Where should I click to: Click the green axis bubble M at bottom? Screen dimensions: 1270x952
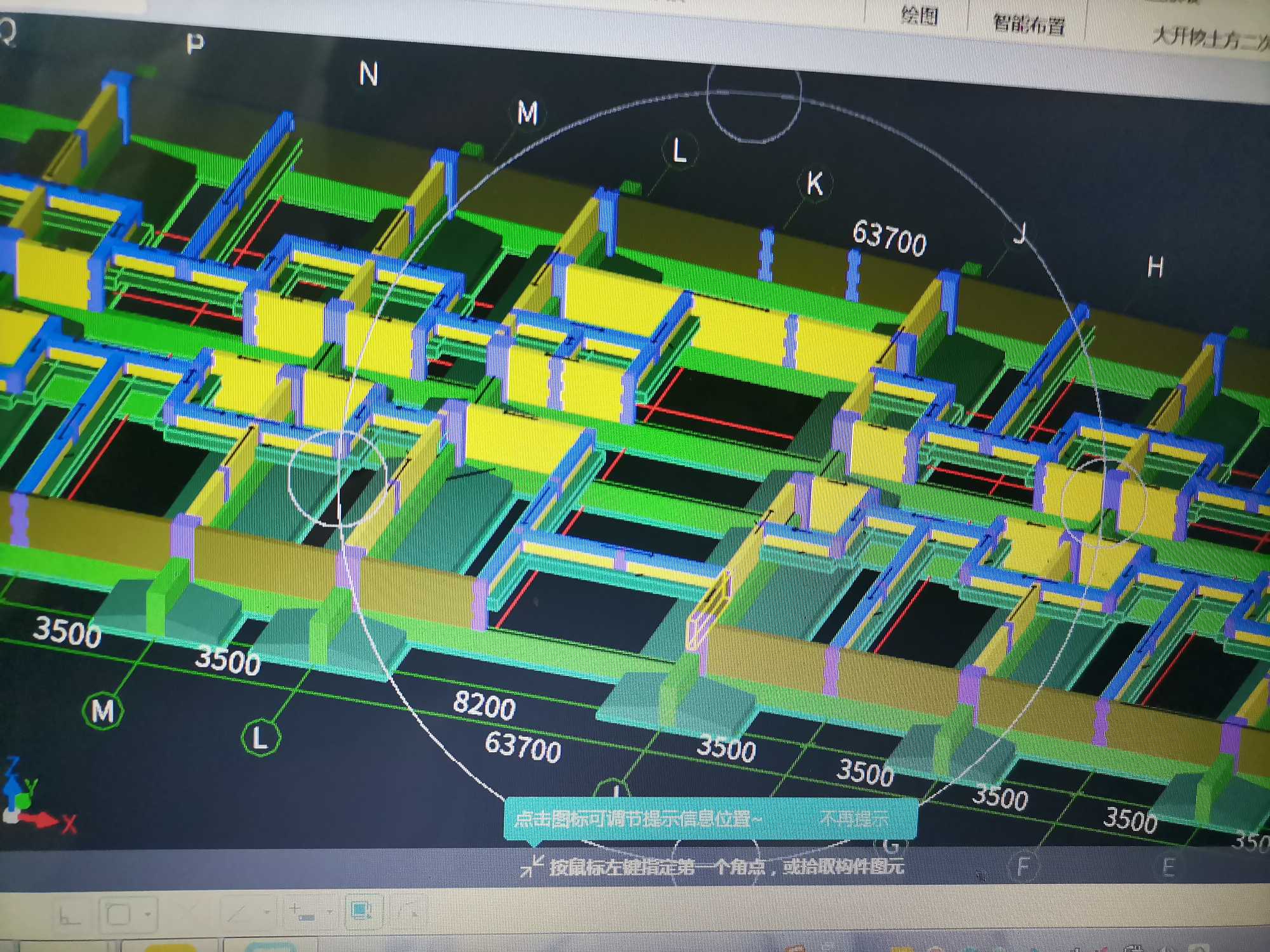pyautogui.click(x=103, y=711)
